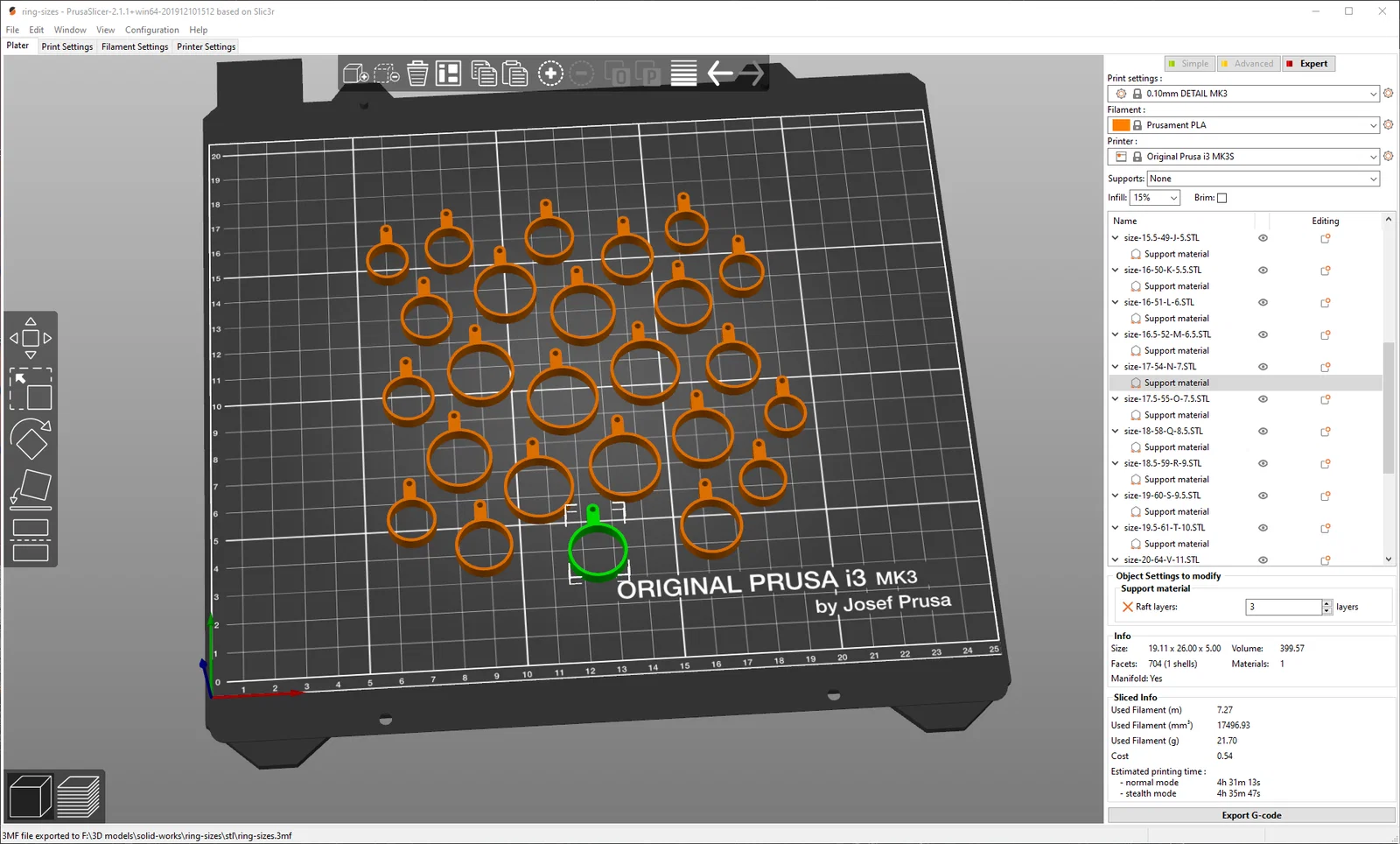The width and height of the screenshot is (1400, 844).
Task: Open the Window menu
Action: (70, 30)
